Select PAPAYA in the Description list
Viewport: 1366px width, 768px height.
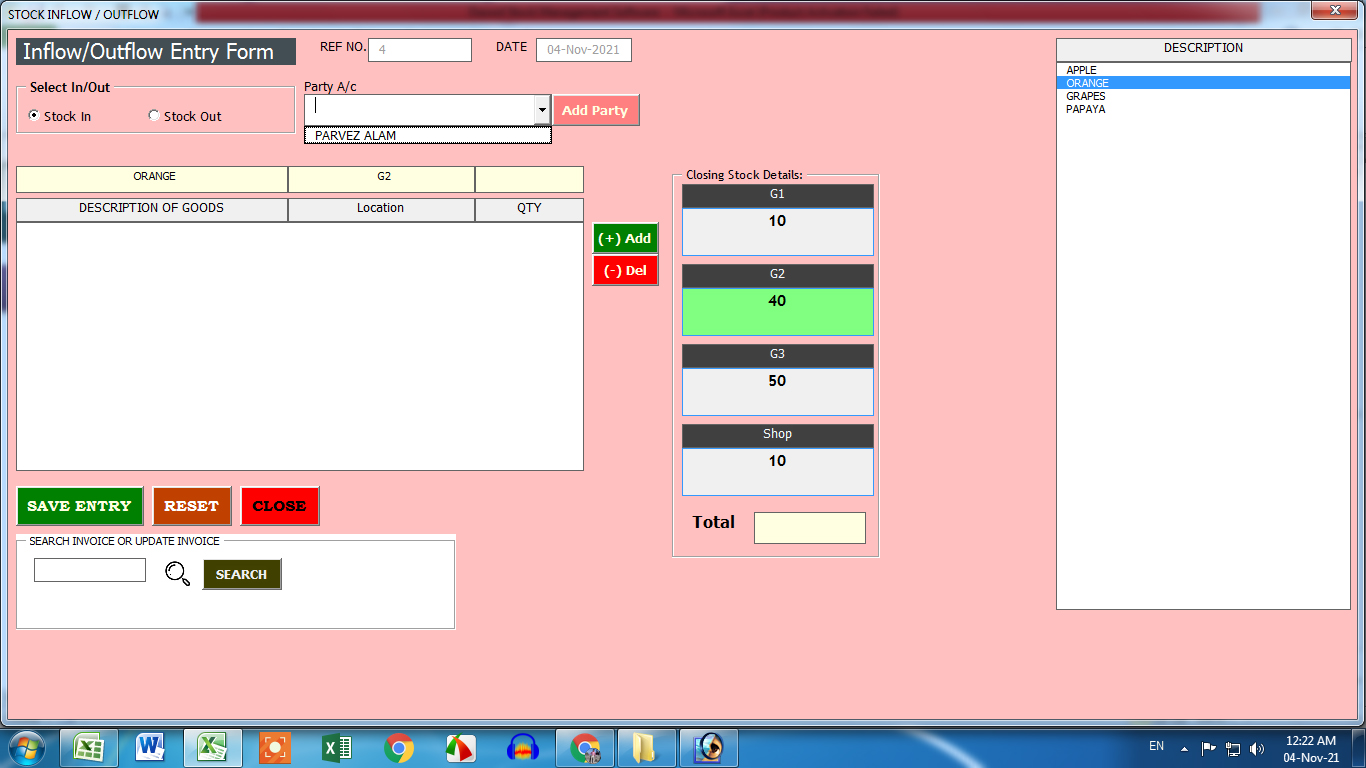click(1086, 109)
